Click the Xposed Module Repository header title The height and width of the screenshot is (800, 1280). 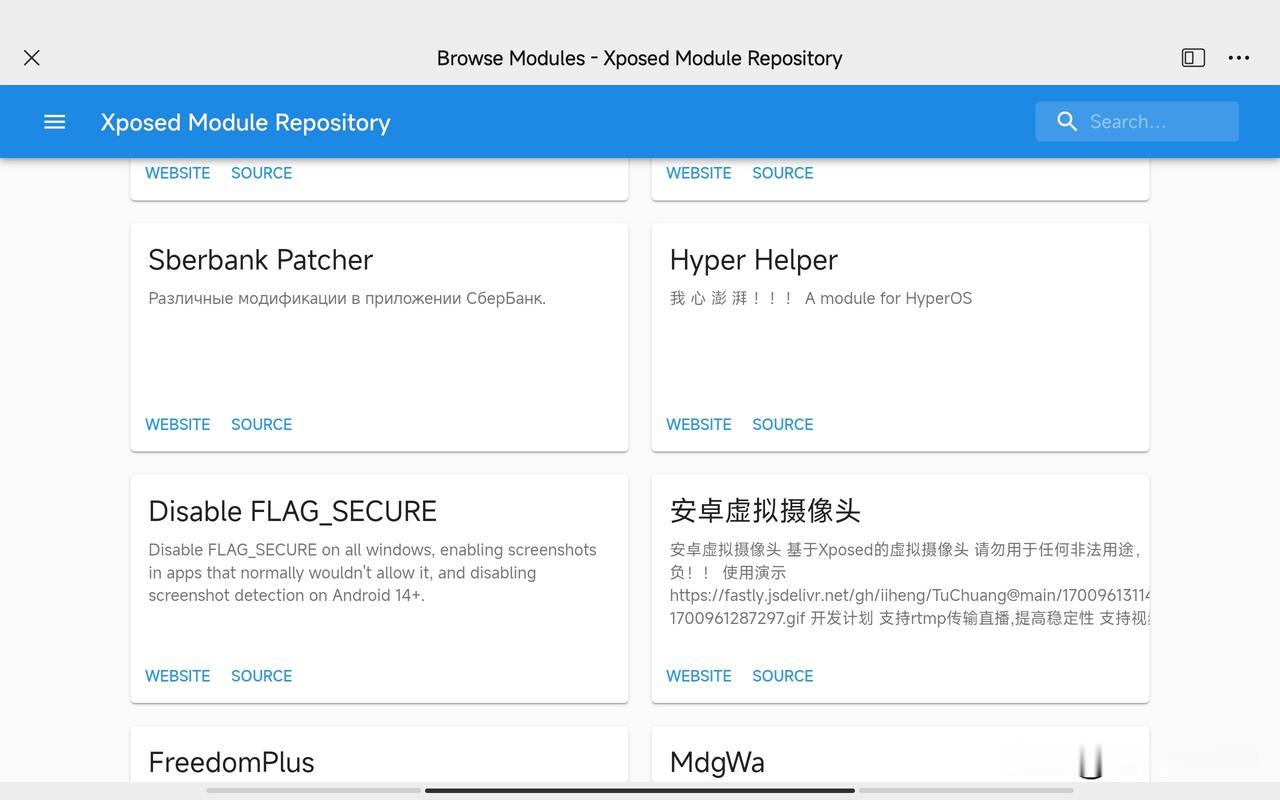(x=245, y=122)
